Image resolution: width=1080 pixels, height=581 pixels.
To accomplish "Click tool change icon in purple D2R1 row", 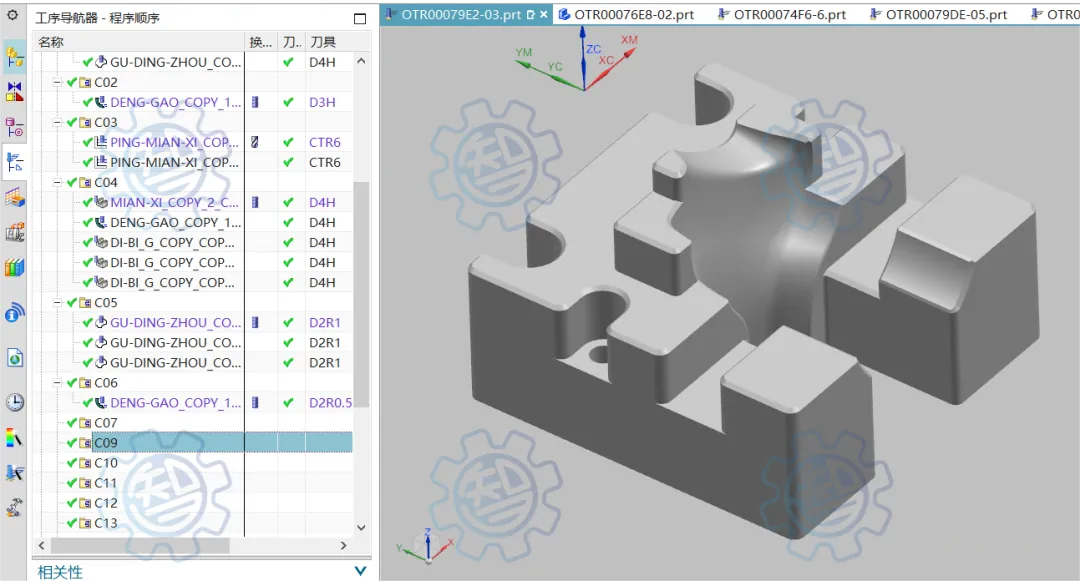I will (255, 322).
